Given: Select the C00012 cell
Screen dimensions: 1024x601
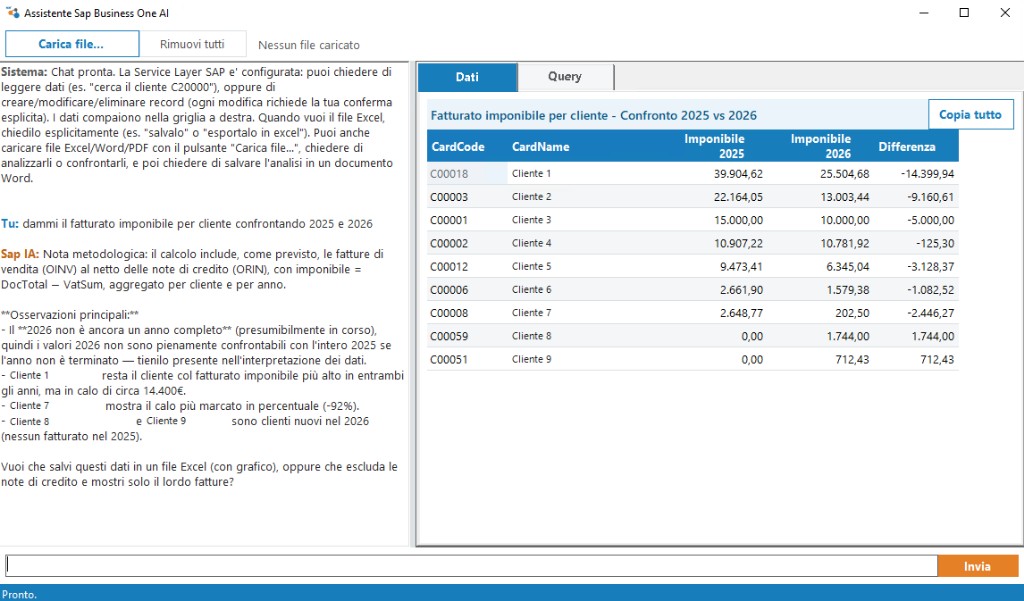Looking at the screenshot, I should coord(468,267).
